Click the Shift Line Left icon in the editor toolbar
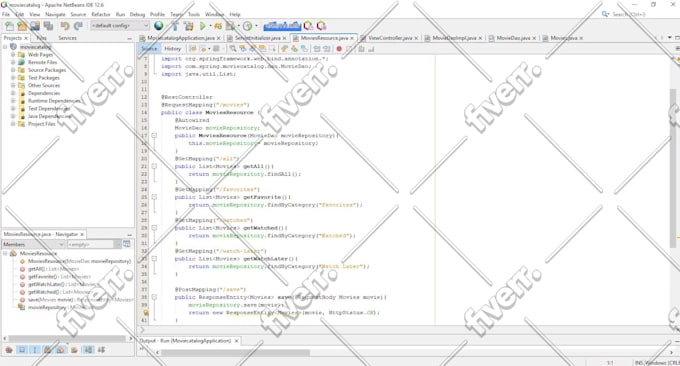This screenshot has height=366, width=680. [x=317, y=49]
